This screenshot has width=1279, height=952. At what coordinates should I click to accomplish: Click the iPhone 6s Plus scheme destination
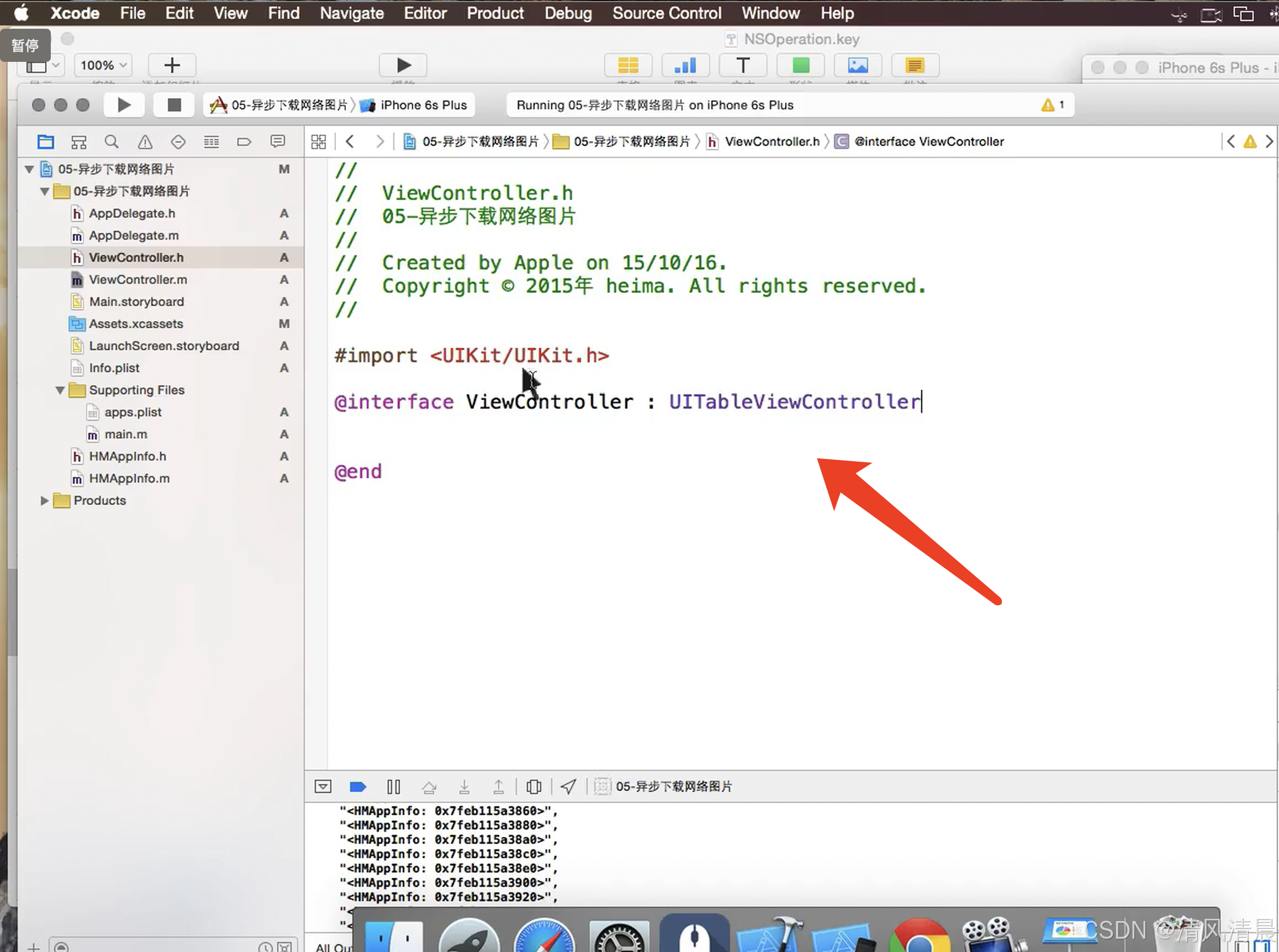click(422, 105)
